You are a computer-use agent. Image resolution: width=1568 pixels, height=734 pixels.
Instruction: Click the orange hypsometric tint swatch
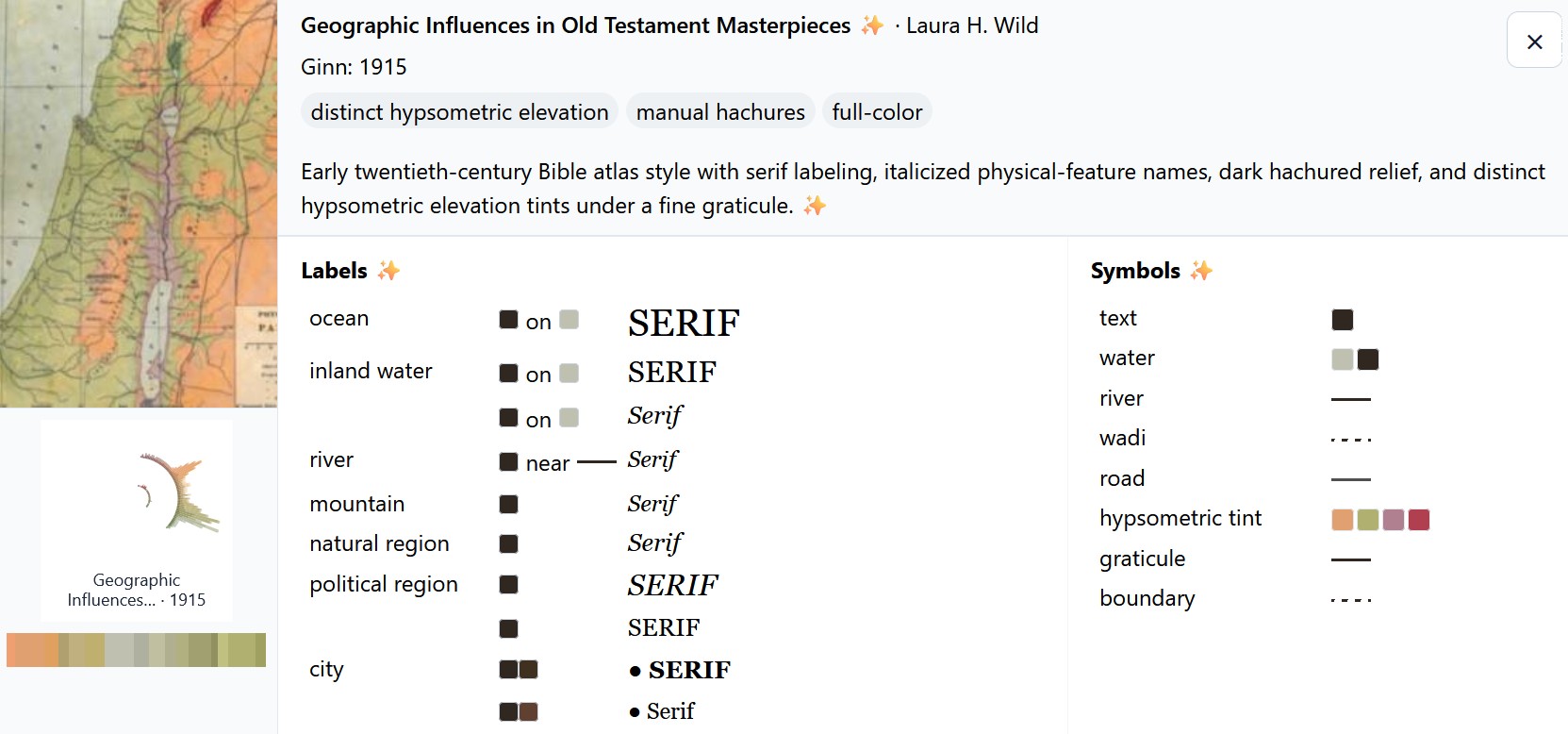1343,520
